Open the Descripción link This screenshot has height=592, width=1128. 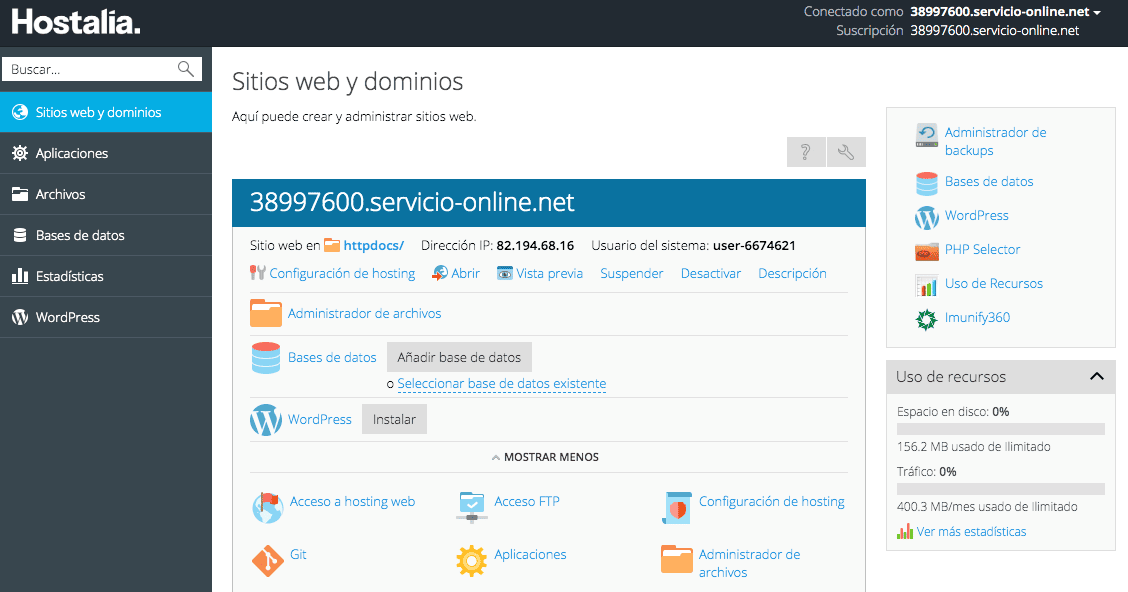[792, 273]
